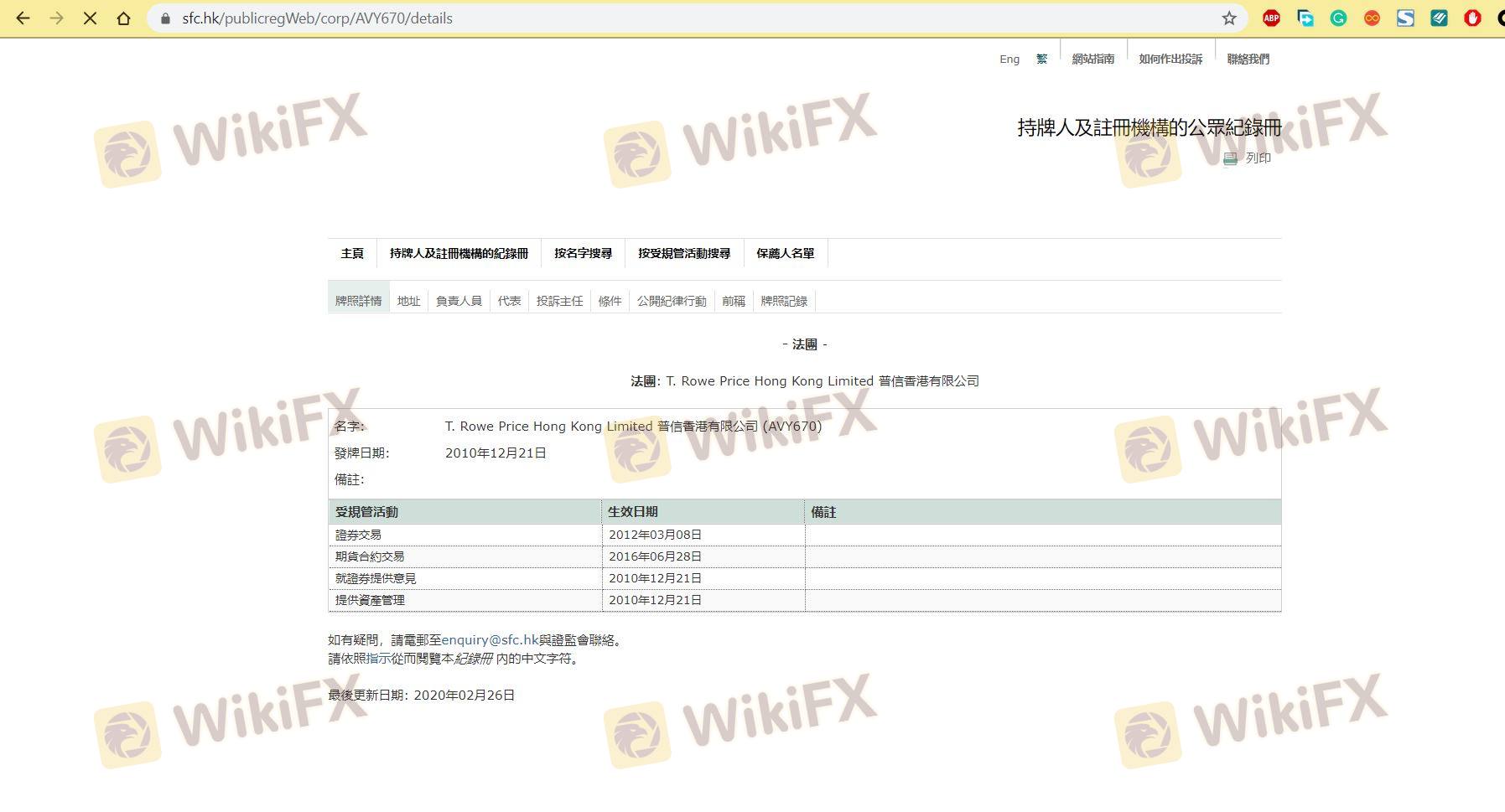Click the 最後更新日期 2020年02月26日 text
The width and height of the screenshot is (1505, 812).
(422, 696)
